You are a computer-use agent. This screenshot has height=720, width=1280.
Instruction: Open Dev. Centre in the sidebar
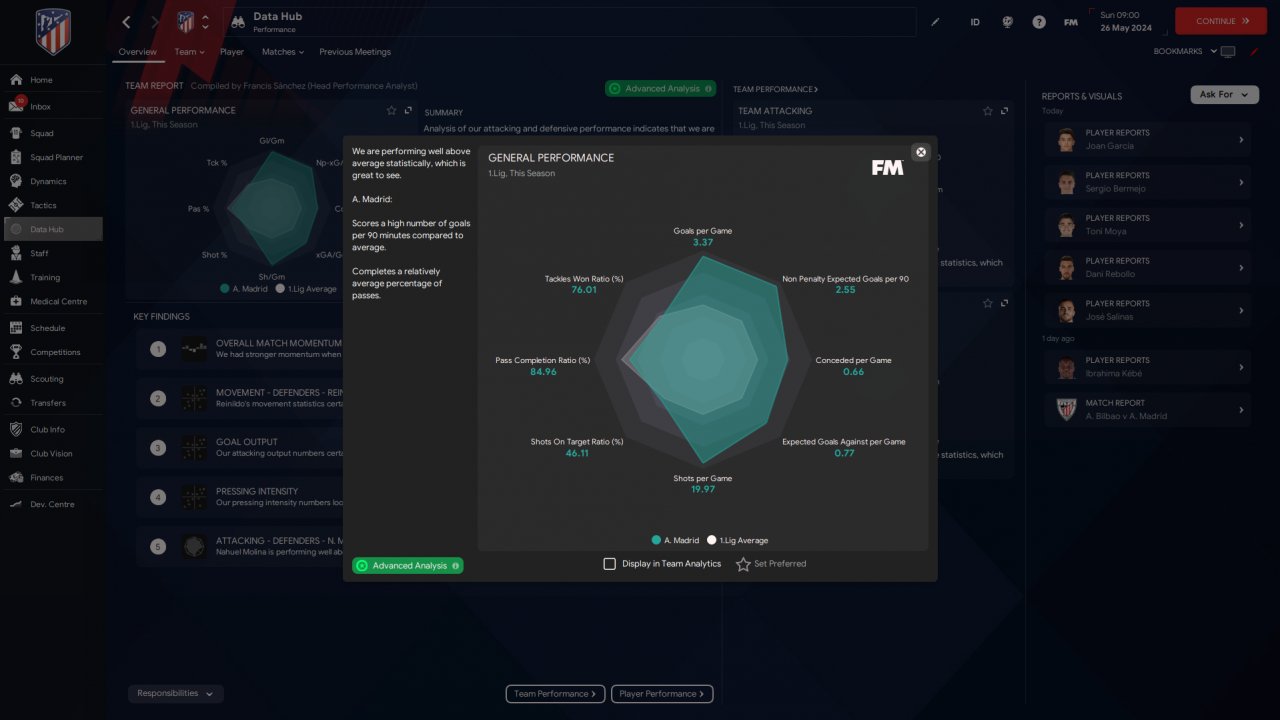[52, 504]
